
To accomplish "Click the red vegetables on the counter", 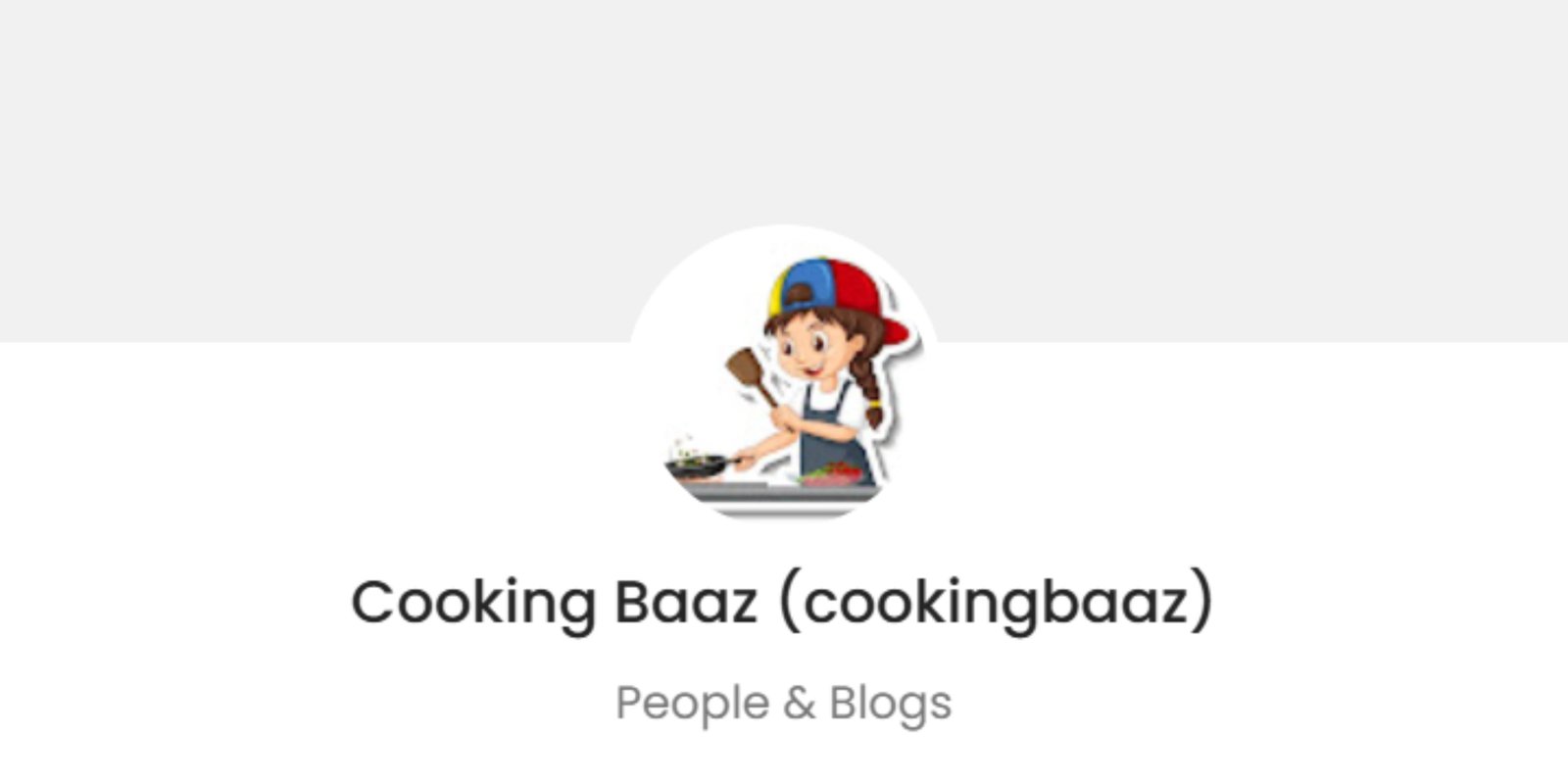I will [x=833, y=474].
